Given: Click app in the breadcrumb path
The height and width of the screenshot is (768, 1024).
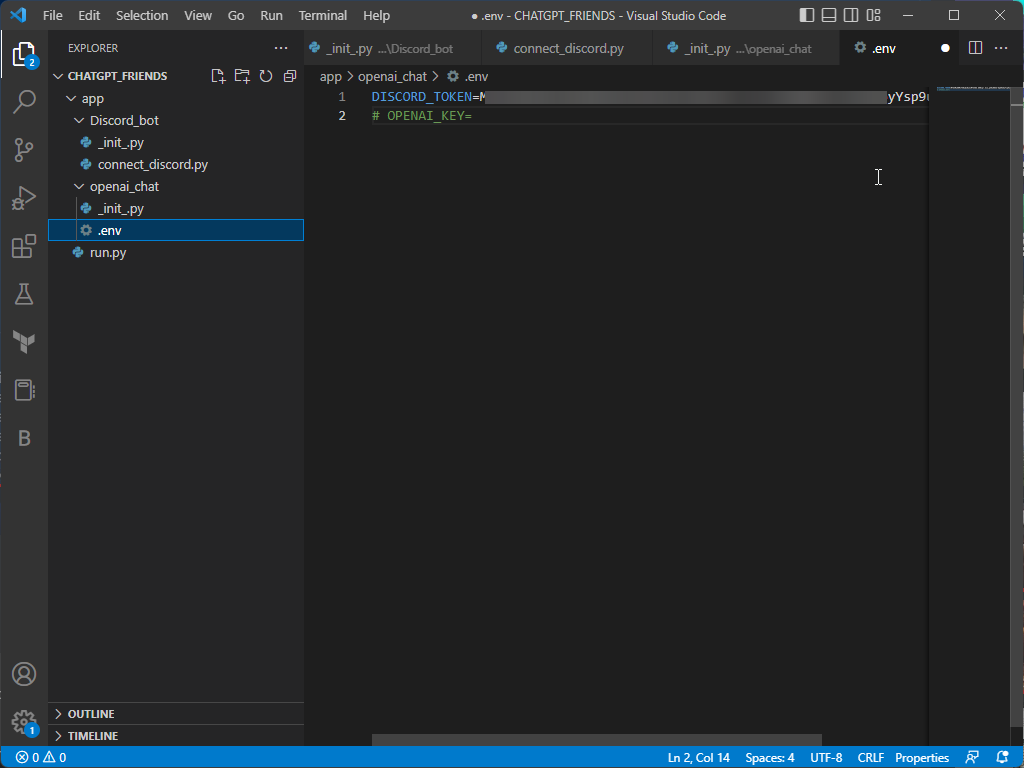Looking at the screenshot, I should [x=330, y=76].
